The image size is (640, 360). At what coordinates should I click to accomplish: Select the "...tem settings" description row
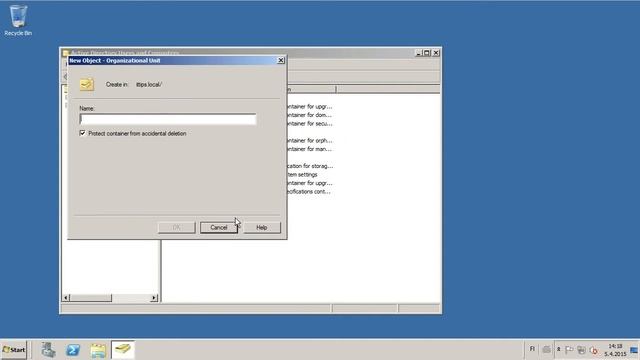pyautogui.click(x=302, y=174)
